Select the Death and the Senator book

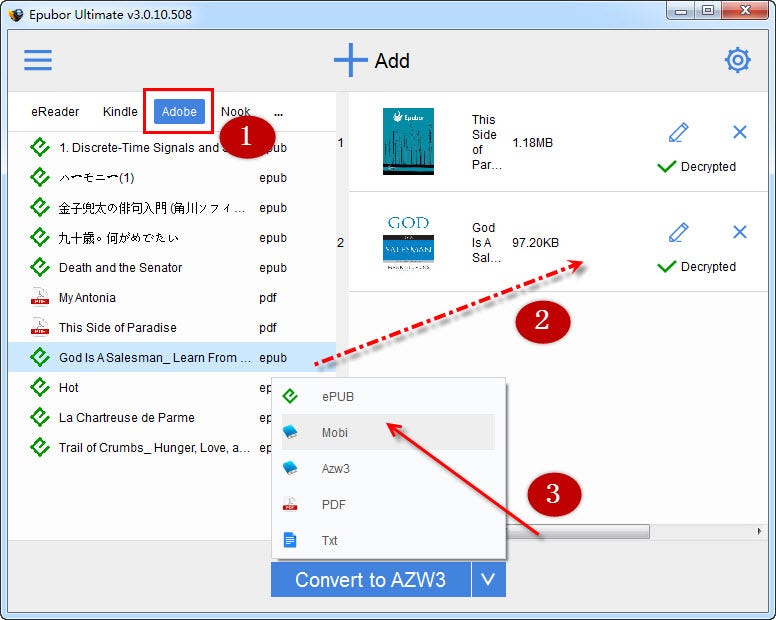[172, 267]
